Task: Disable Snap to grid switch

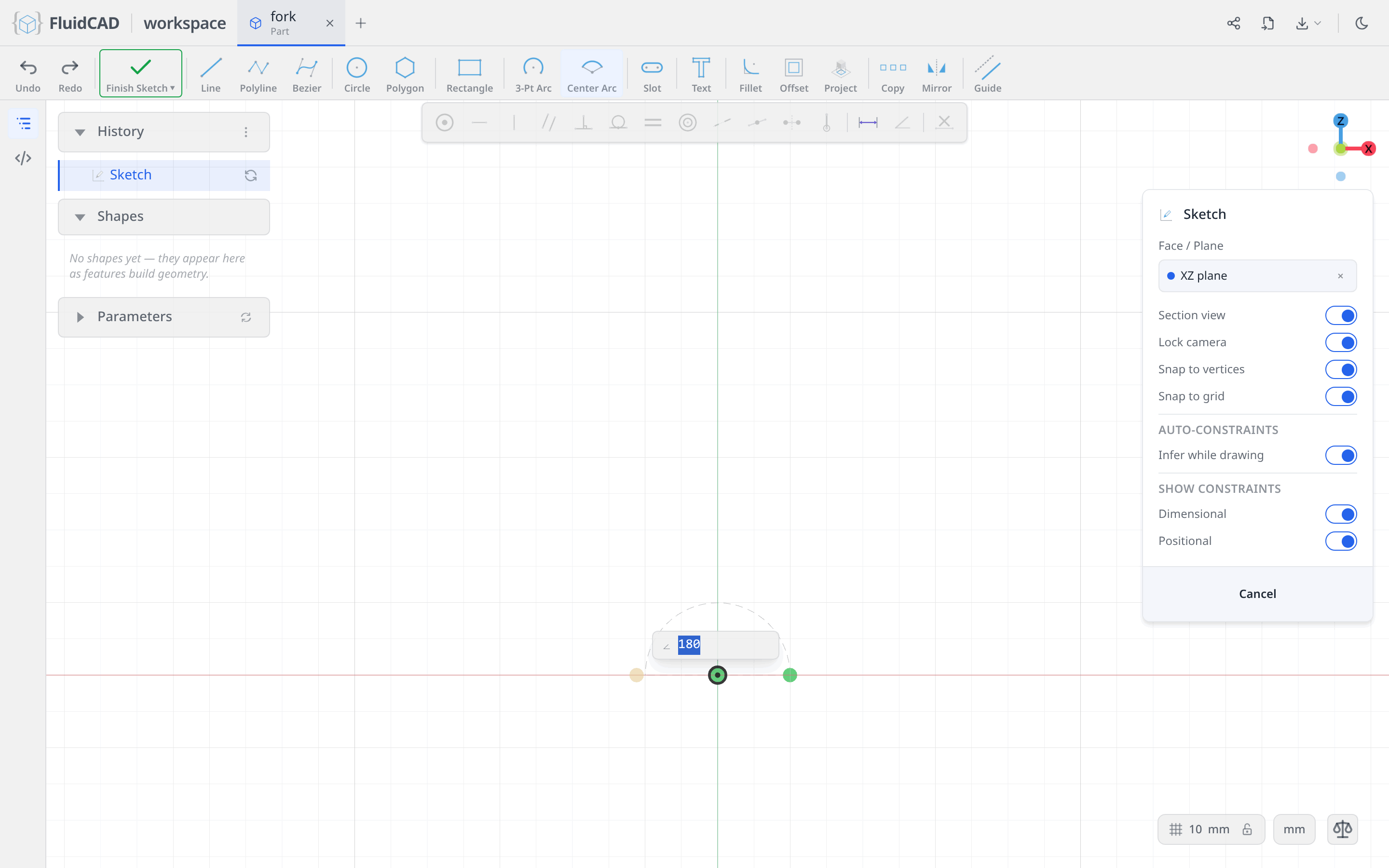Action: pos(1340,396)
